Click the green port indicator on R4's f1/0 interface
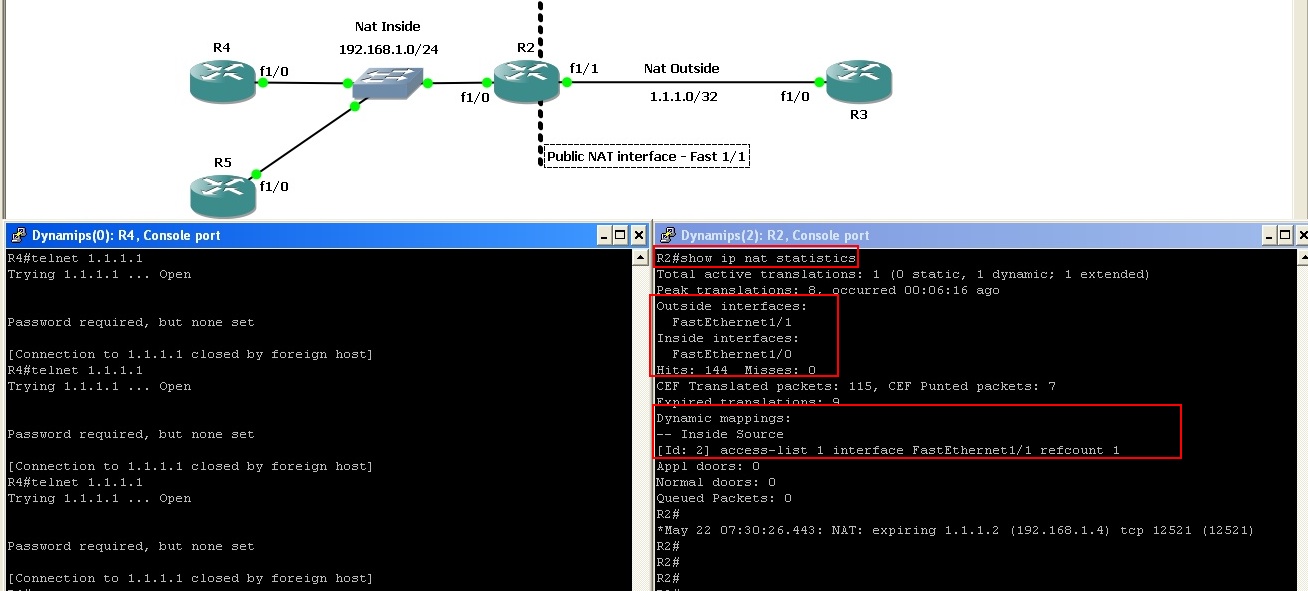Viewport: 1308px width, 591px height. [x=263, y=84]
